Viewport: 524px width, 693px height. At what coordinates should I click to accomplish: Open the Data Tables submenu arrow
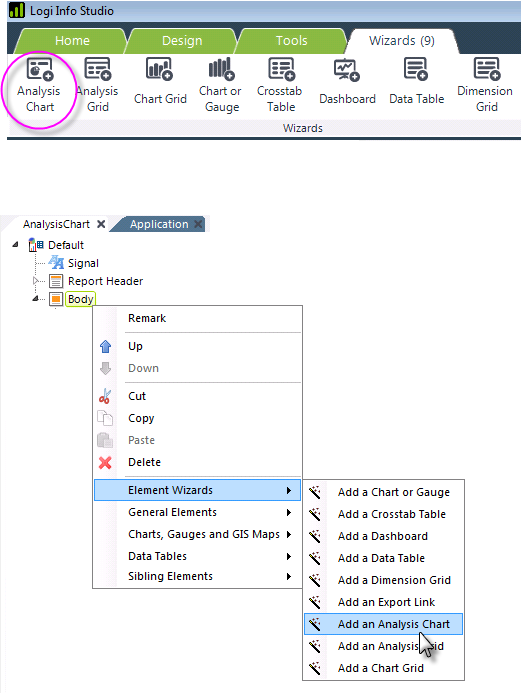289,556
